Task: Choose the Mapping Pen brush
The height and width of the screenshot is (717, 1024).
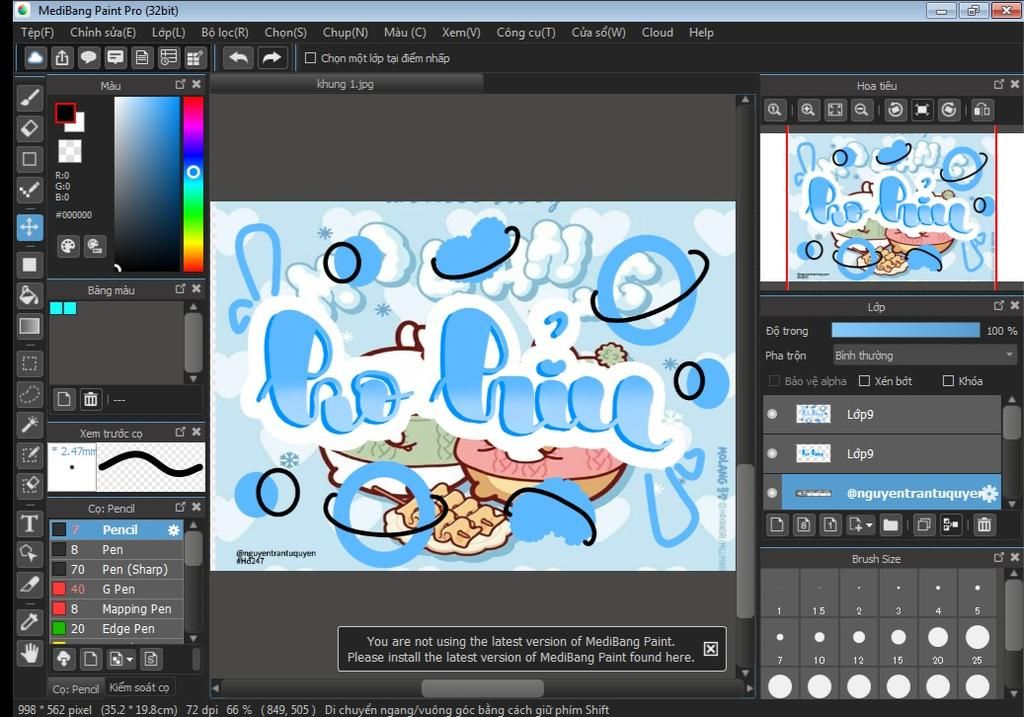Action: 116,609
